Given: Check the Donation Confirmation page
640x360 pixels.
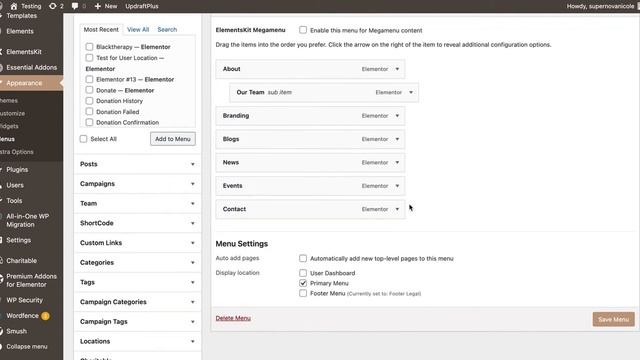Looking at the screenshot, I should [89, 122].
